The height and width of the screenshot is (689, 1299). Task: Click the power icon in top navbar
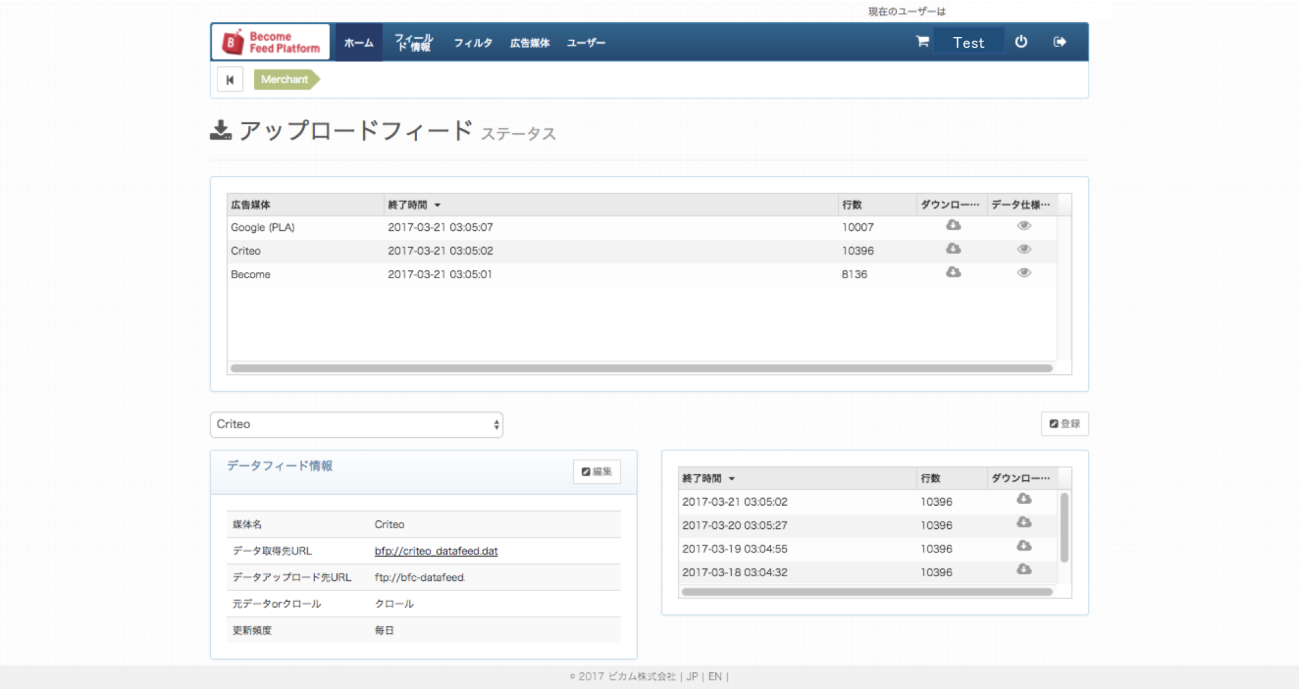(x=1021, y=42)
